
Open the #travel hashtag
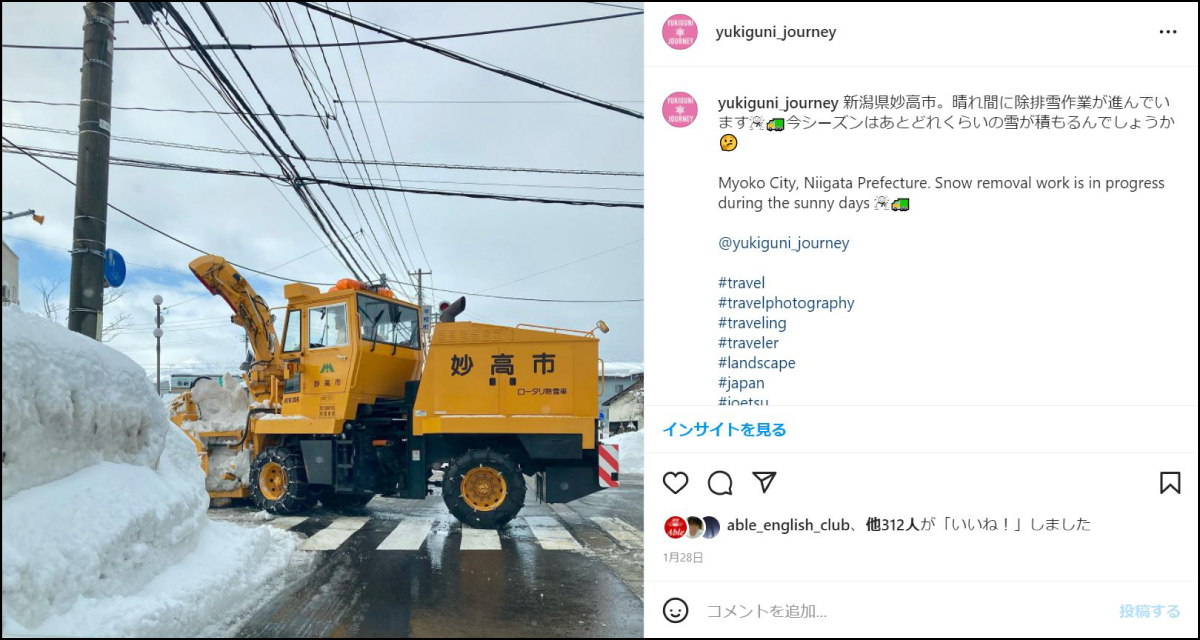coord(741,283)
